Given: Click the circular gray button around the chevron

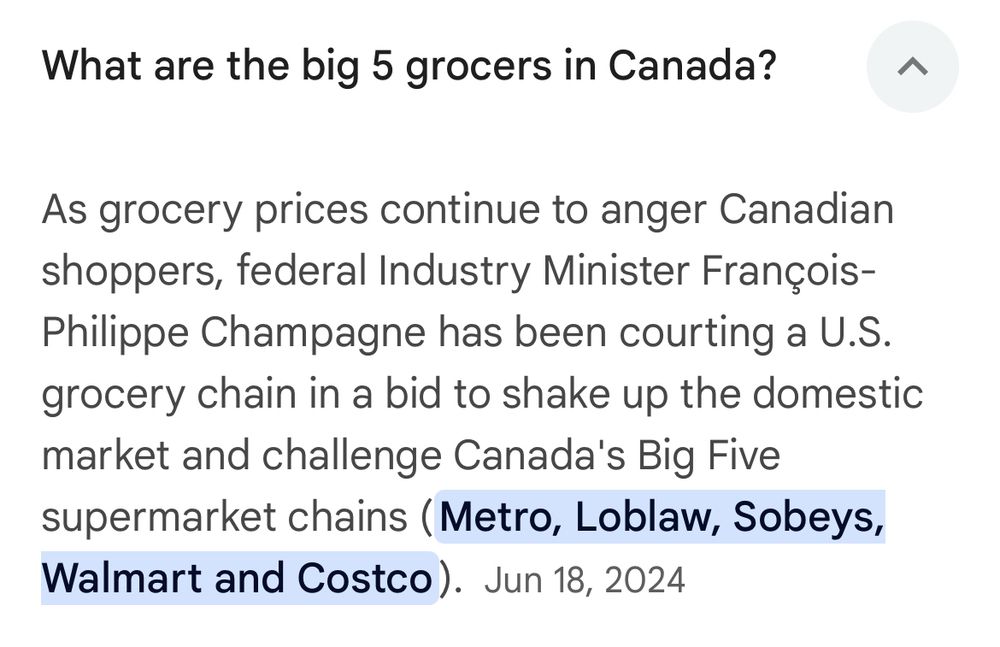Looking at the screenshot, I should tap(913, 66).
